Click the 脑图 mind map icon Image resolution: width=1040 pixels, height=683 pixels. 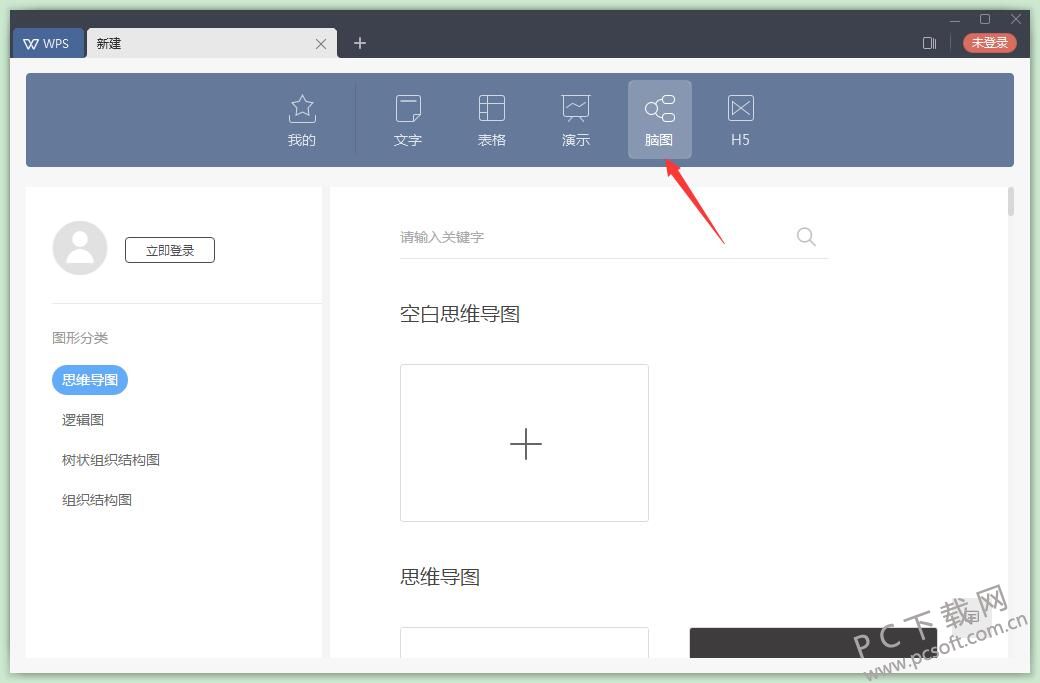coord(658,118)
